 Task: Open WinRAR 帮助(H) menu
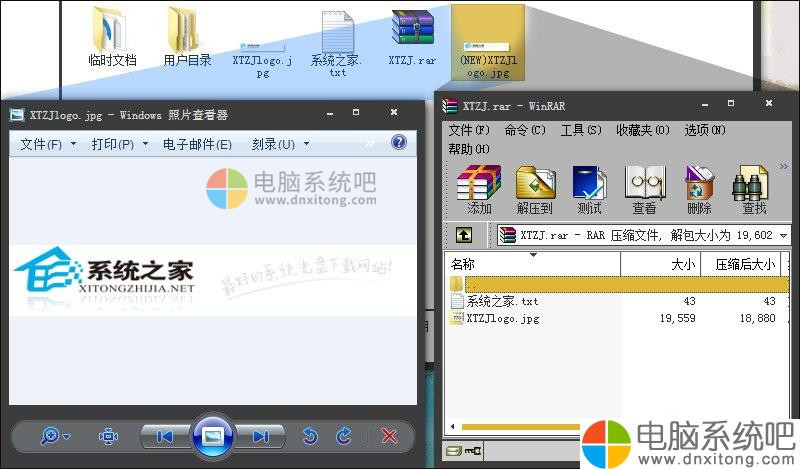pyautogui.click(x=469, y=149)
